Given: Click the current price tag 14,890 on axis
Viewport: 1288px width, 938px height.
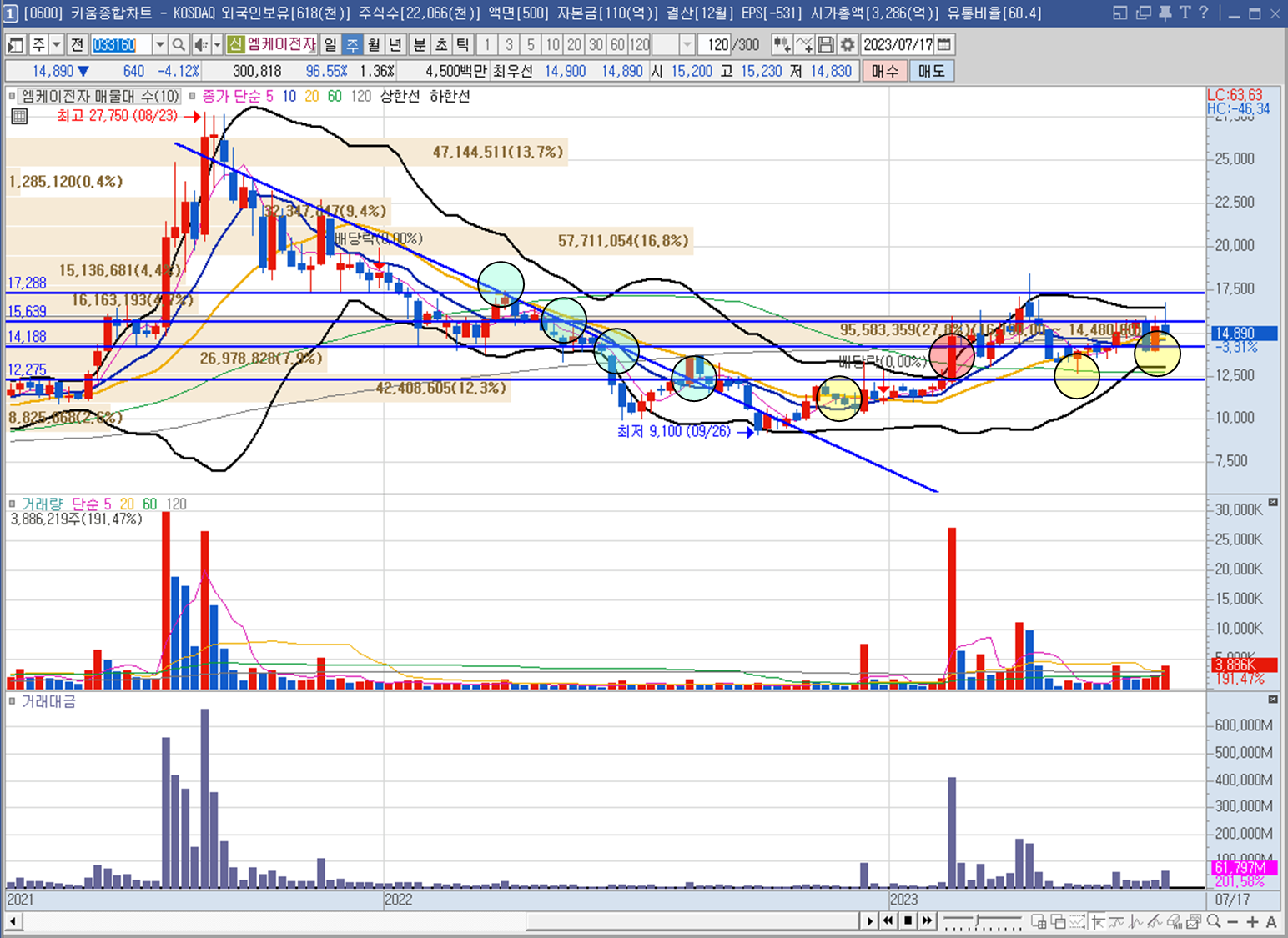Looking at the screenshot, I should pos(1243,333).
